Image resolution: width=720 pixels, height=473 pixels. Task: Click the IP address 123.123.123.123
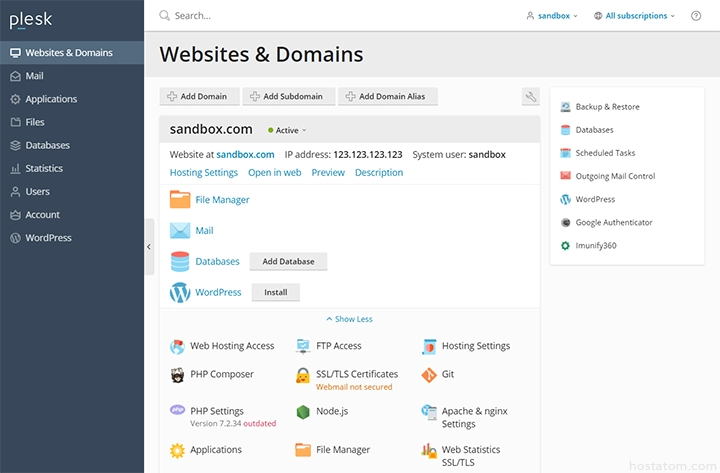point(368,155)
